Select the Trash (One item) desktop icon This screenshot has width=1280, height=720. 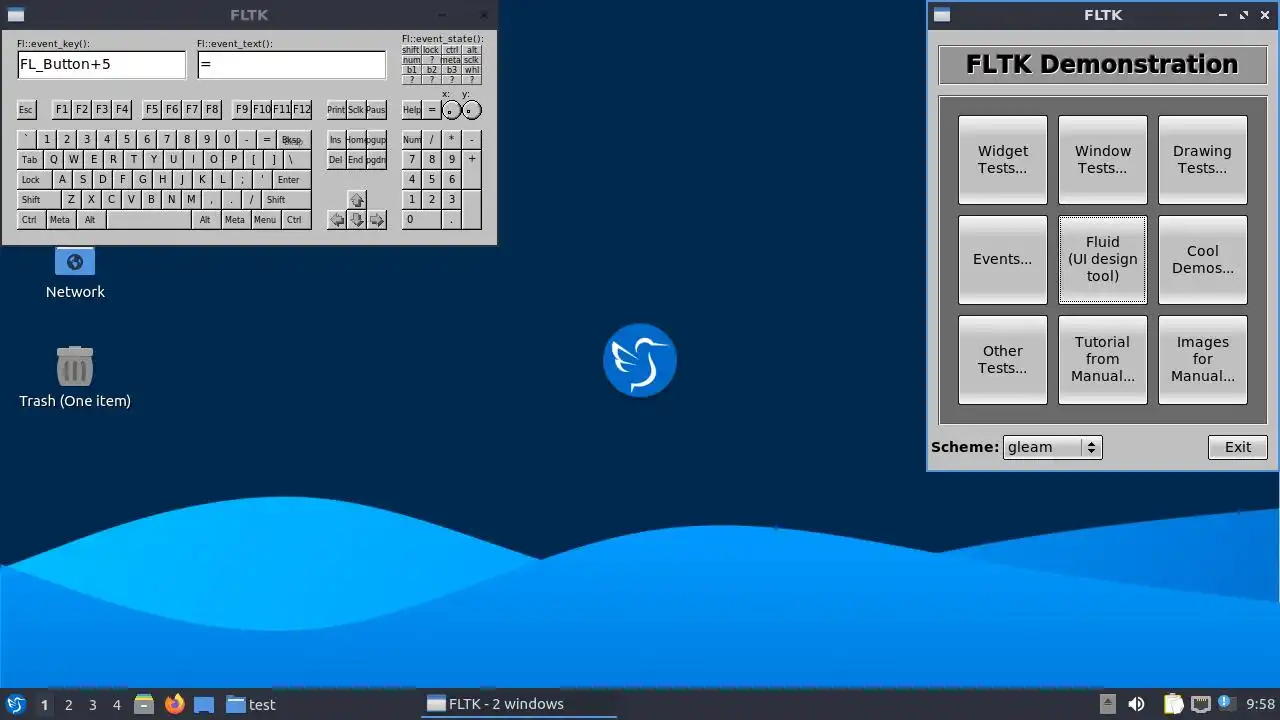tap(75, 377)
